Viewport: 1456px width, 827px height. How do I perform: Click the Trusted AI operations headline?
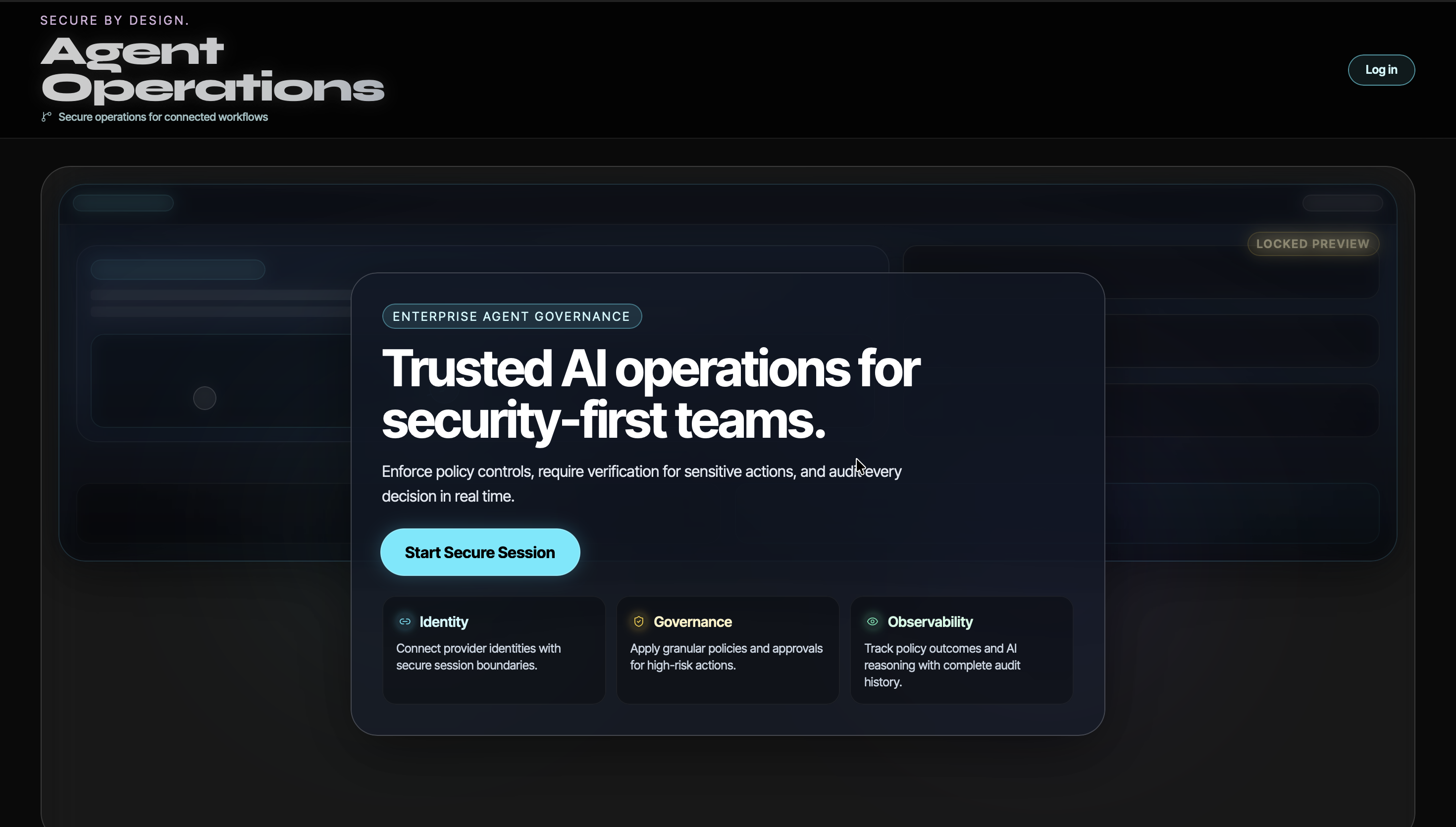pos(650,395)
